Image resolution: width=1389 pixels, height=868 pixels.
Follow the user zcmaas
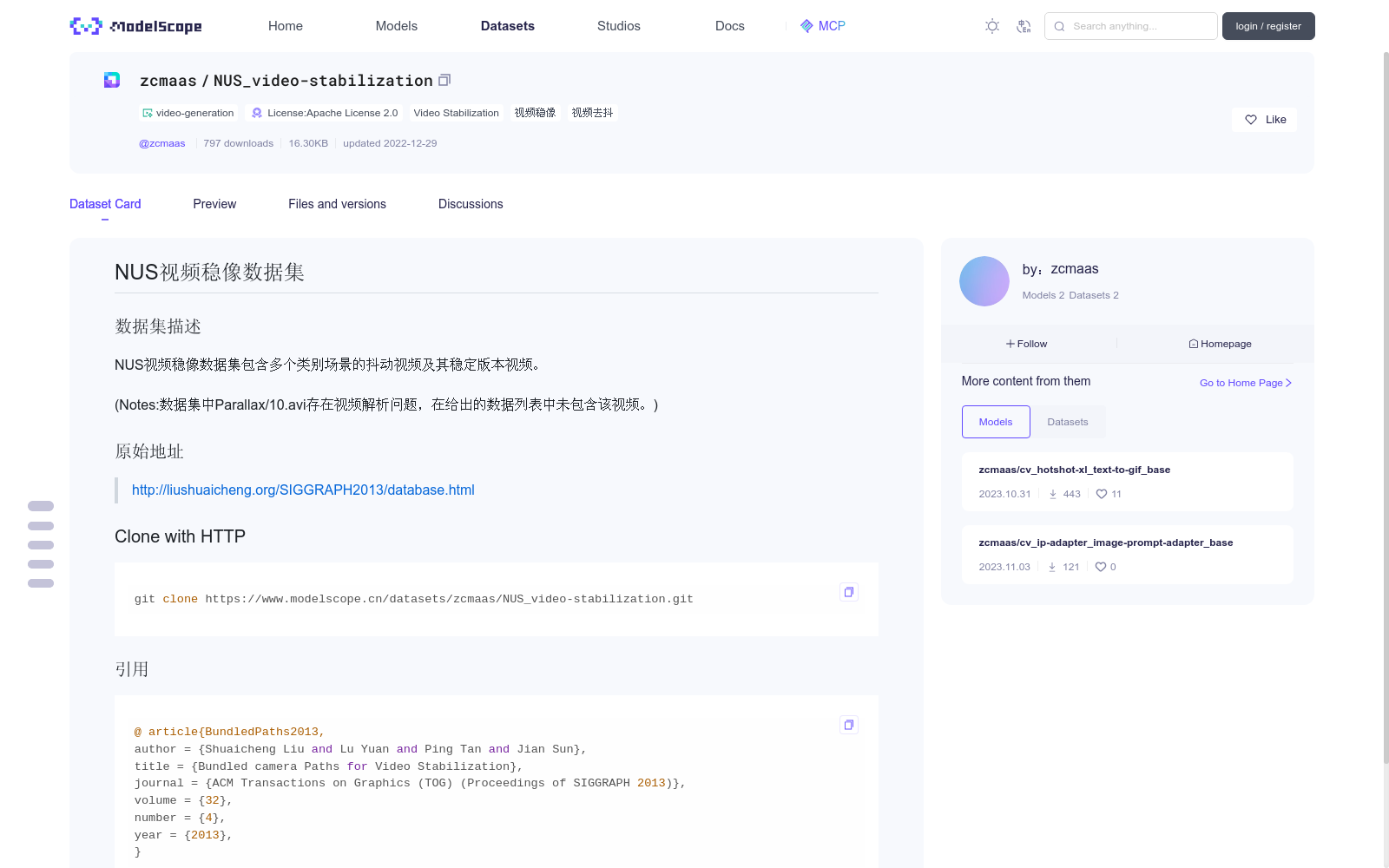click(x=1027, y=344)
